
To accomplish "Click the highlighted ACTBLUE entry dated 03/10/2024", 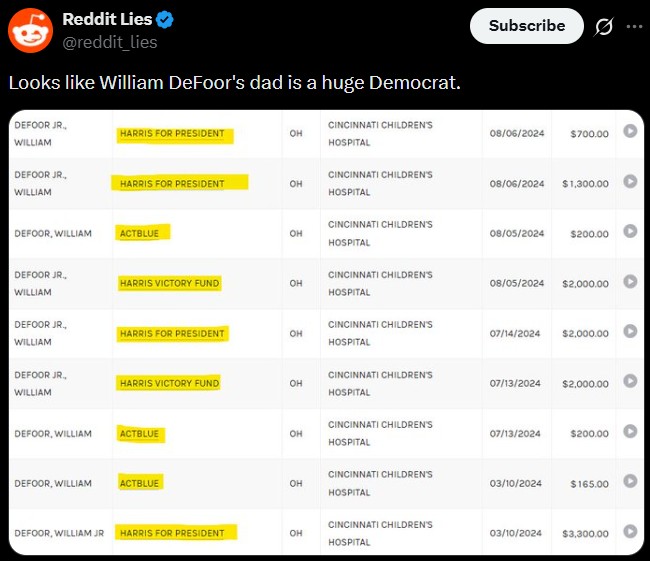I will click(x=139, y=483).
